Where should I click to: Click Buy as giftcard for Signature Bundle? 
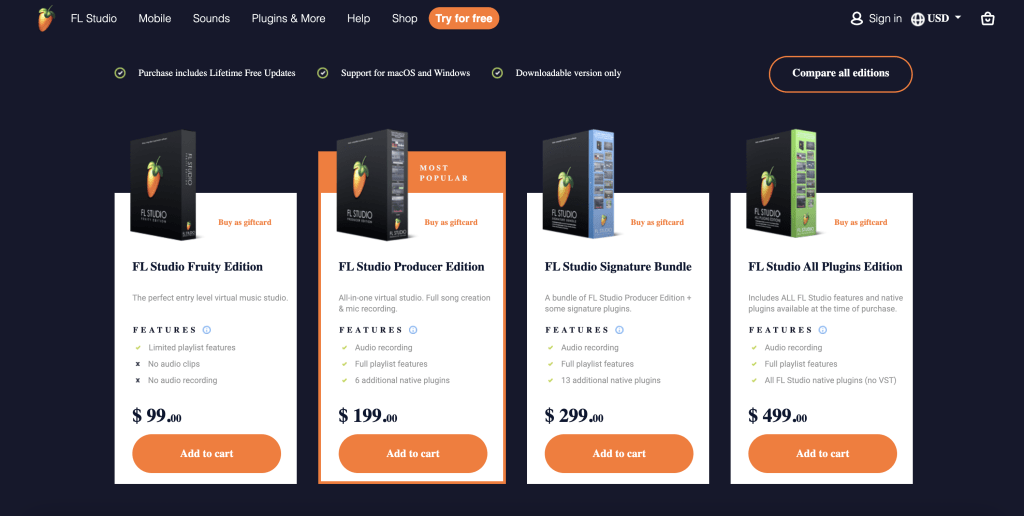657,222
